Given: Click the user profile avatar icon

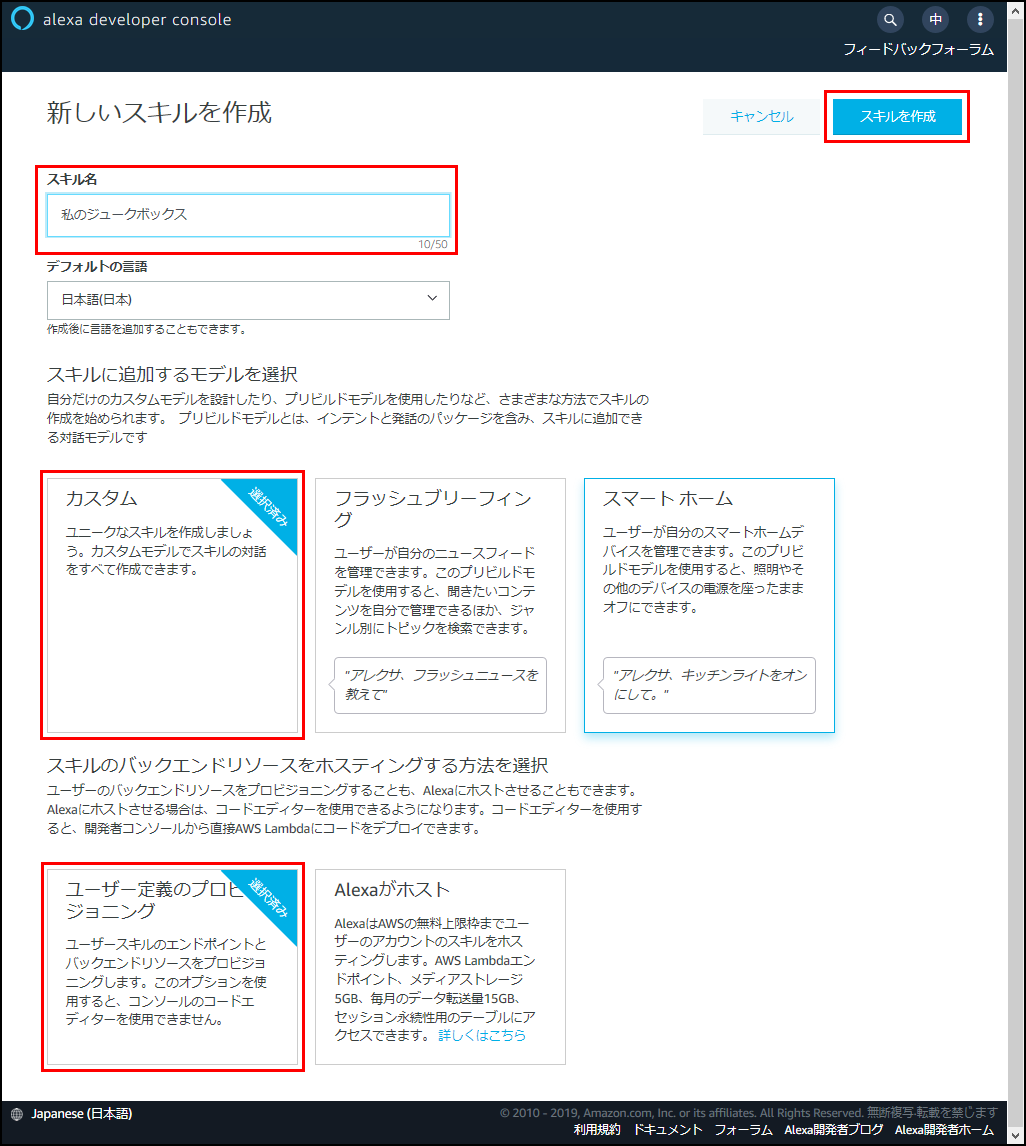Looking at the screenshot, I should point(935,19).
